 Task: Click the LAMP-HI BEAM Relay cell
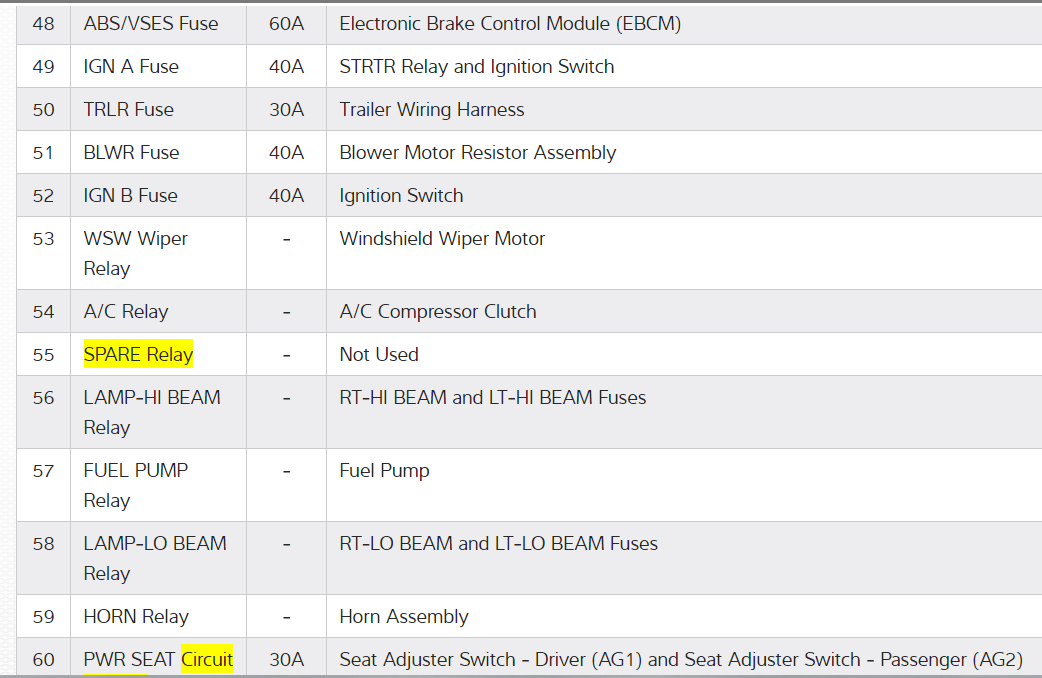pyautogui.click(x=152, y=412)
